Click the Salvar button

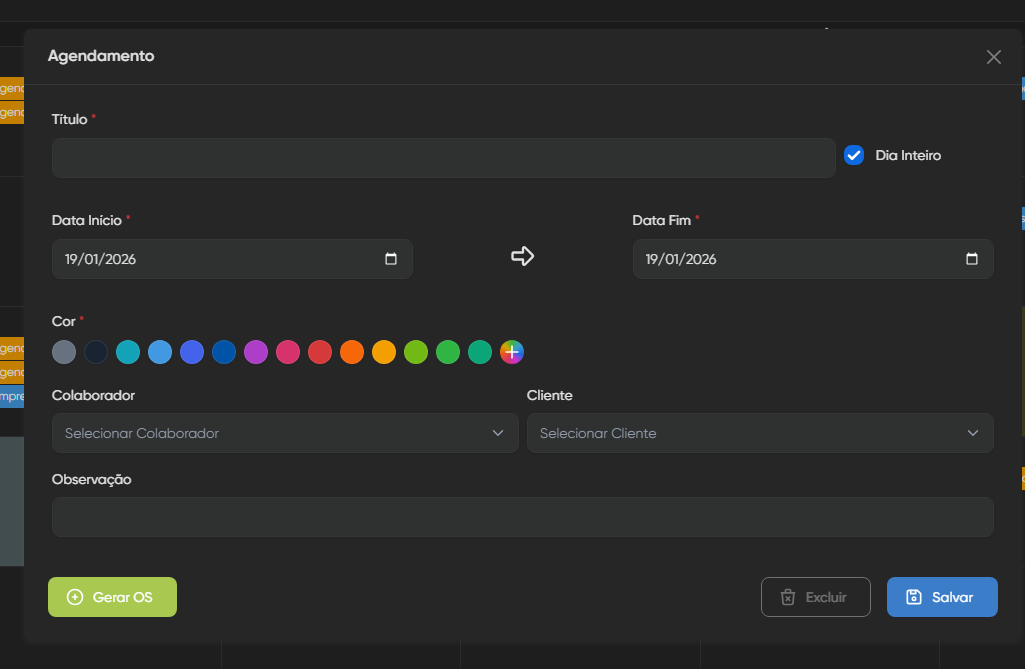tap(941, 597)
